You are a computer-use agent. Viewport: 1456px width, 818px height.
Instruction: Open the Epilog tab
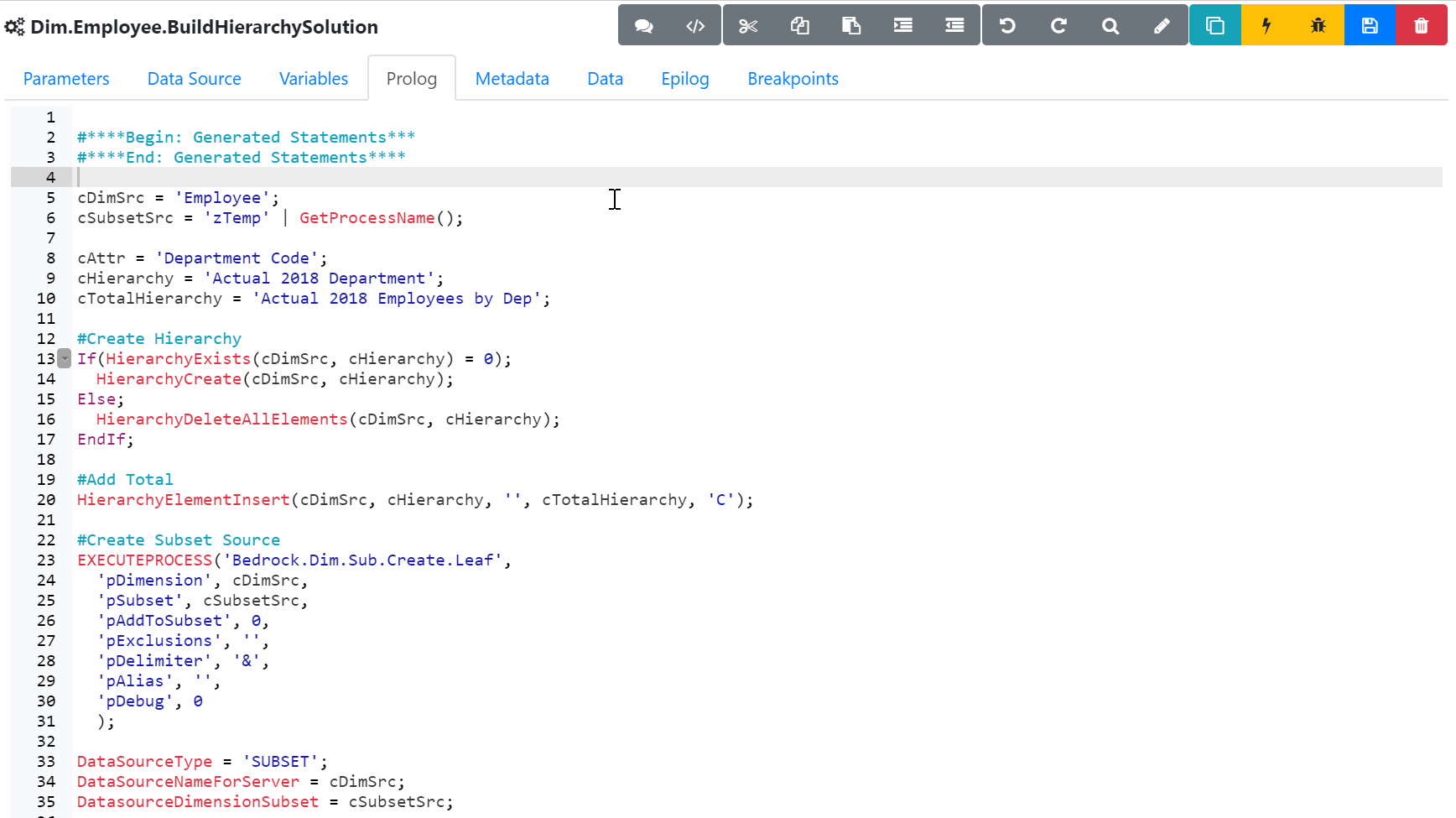[684, 79]
